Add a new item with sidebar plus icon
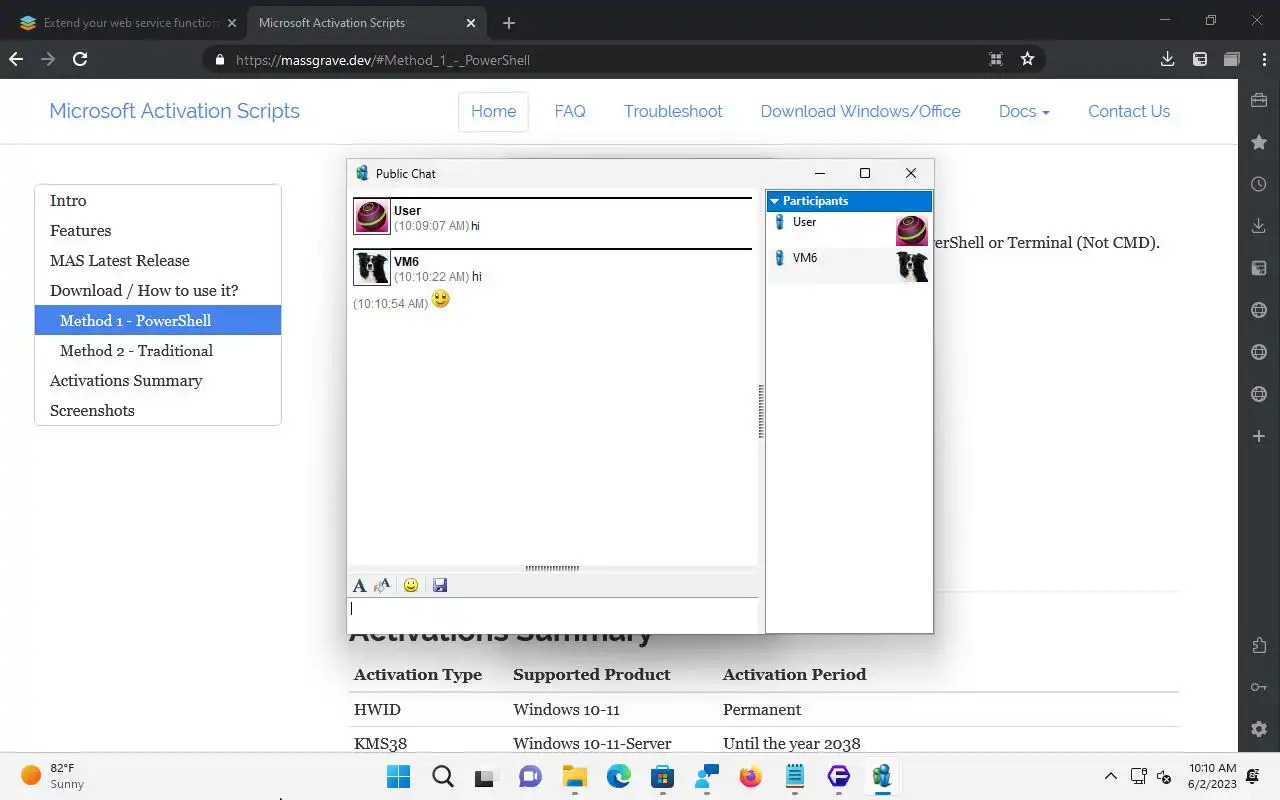 pos(1259,436)
